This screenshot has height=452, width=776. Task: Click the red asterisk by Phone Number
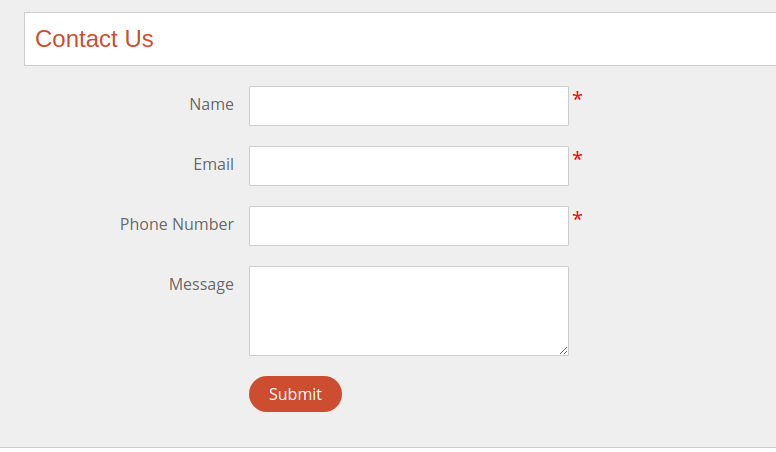point(577,218)
